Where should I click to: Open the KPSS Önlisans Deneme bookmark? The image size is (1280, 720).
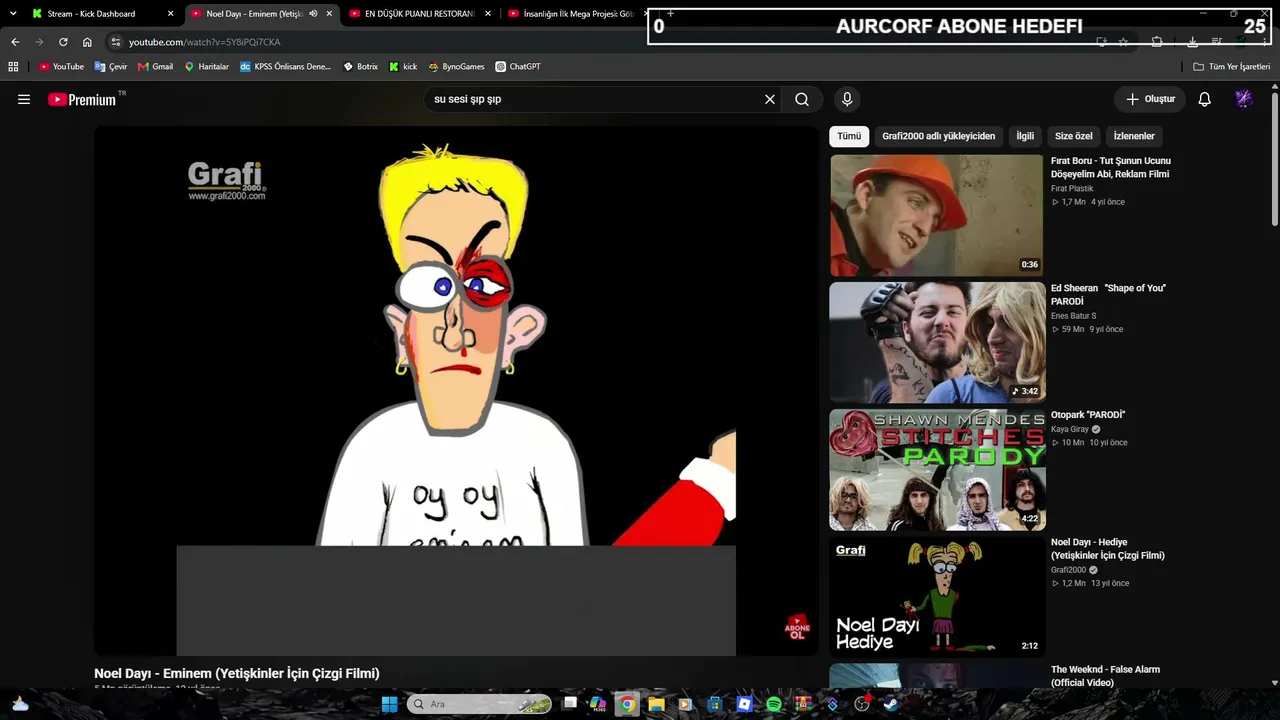coord(285,67)
